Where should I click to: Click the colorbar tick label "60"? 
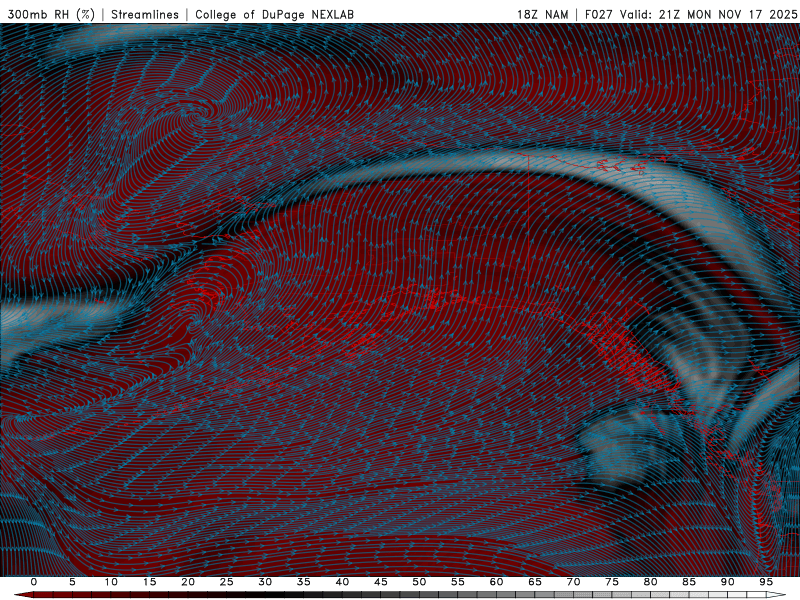(x=496, y=582)
